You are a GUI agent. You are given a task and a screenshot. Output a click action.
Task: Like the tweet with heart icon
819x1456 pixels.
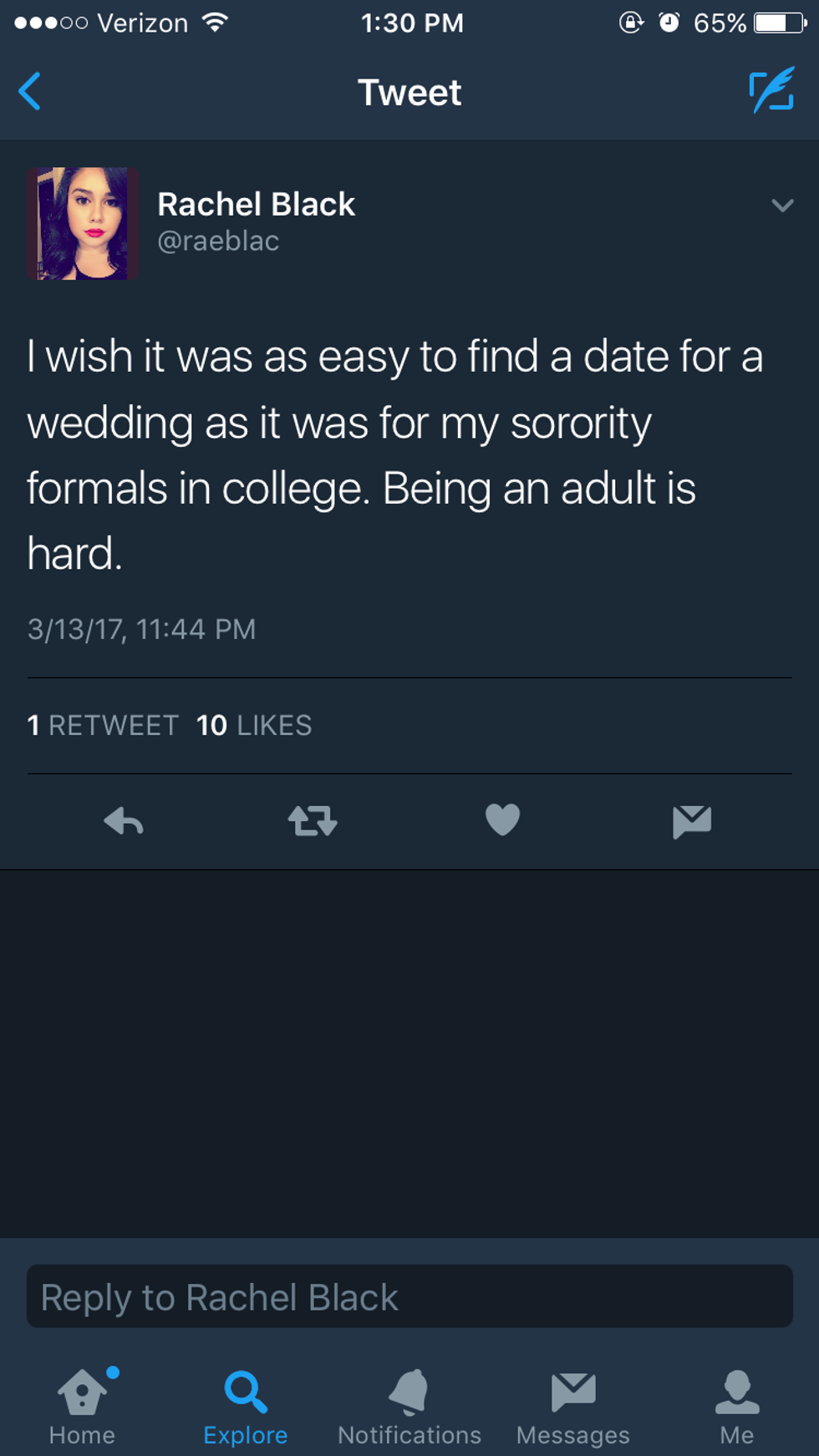point(502,819)
